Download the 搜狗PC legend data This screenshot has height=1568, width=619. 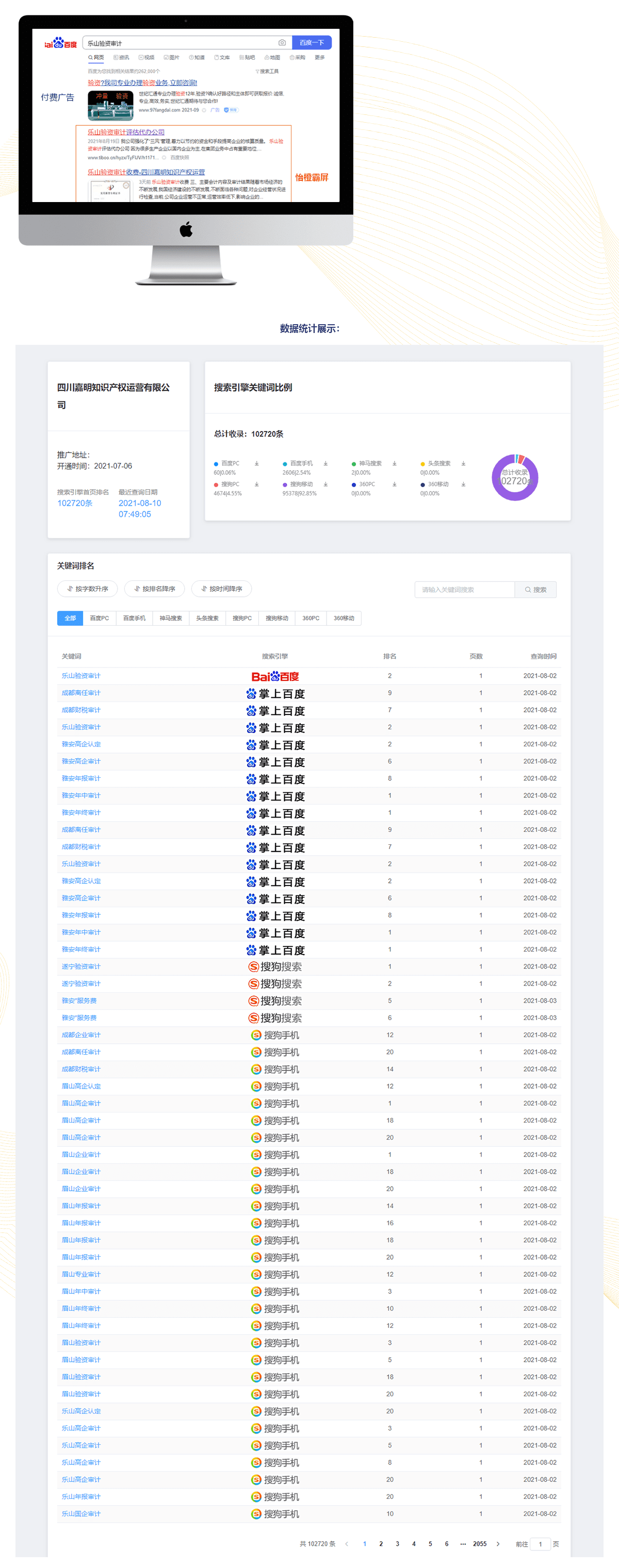coord(256,485)
